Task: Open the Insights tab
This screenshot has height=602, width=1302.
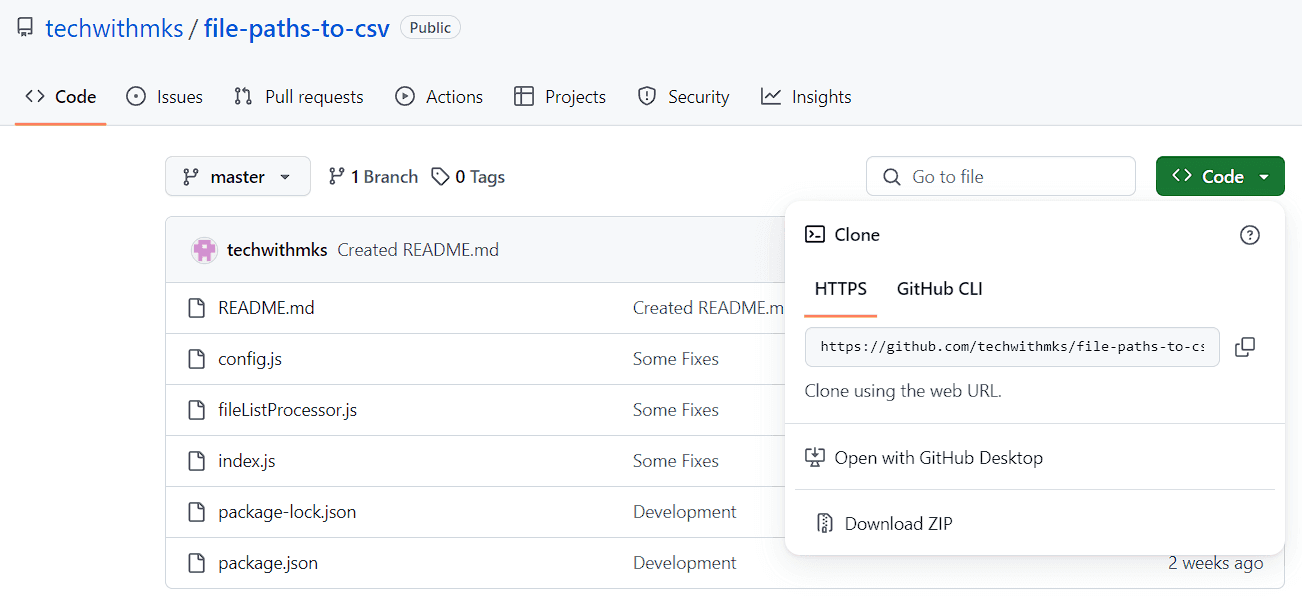Action: pos(806,97)
